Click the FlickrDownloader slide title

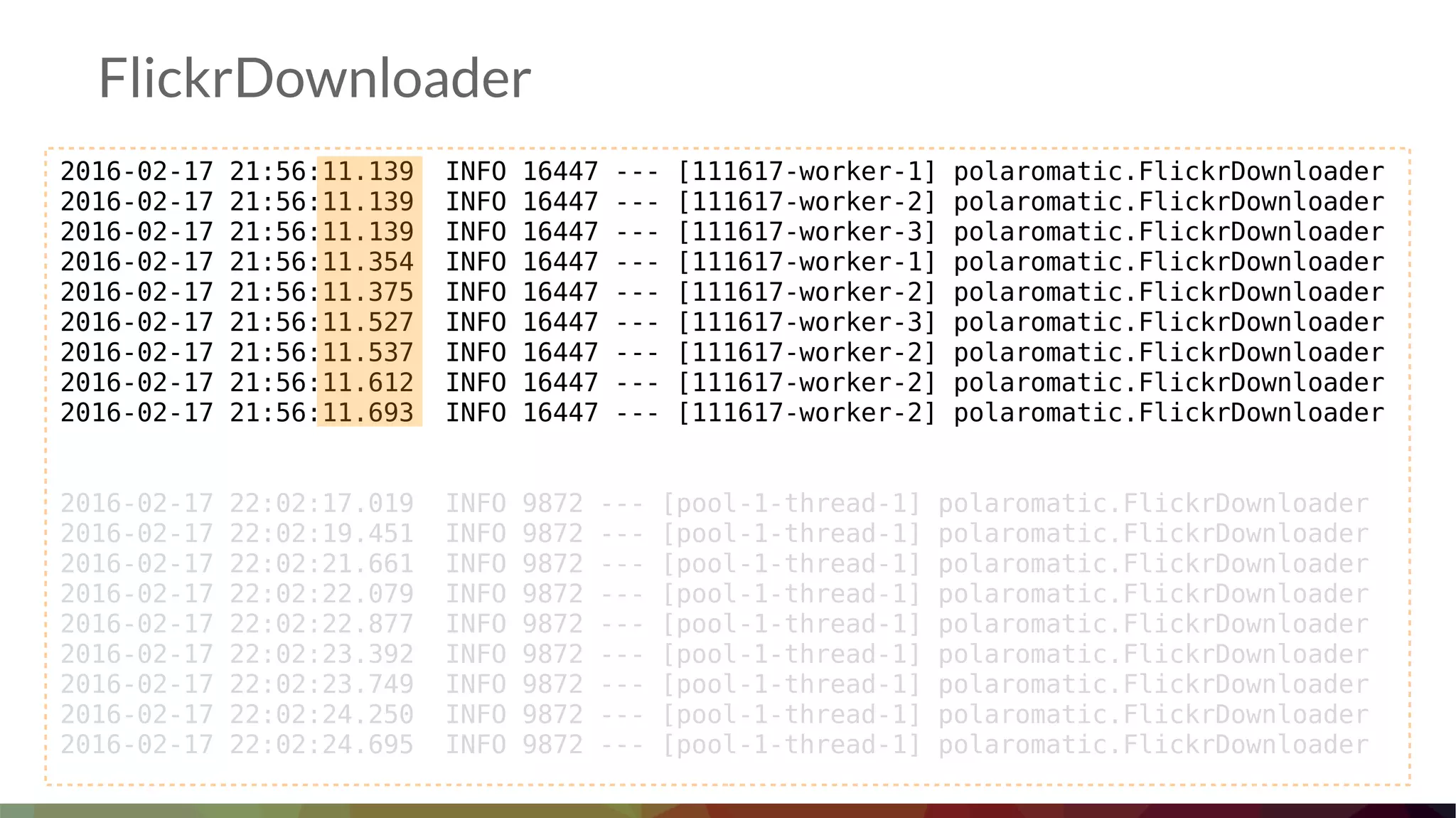click(315, 78)
